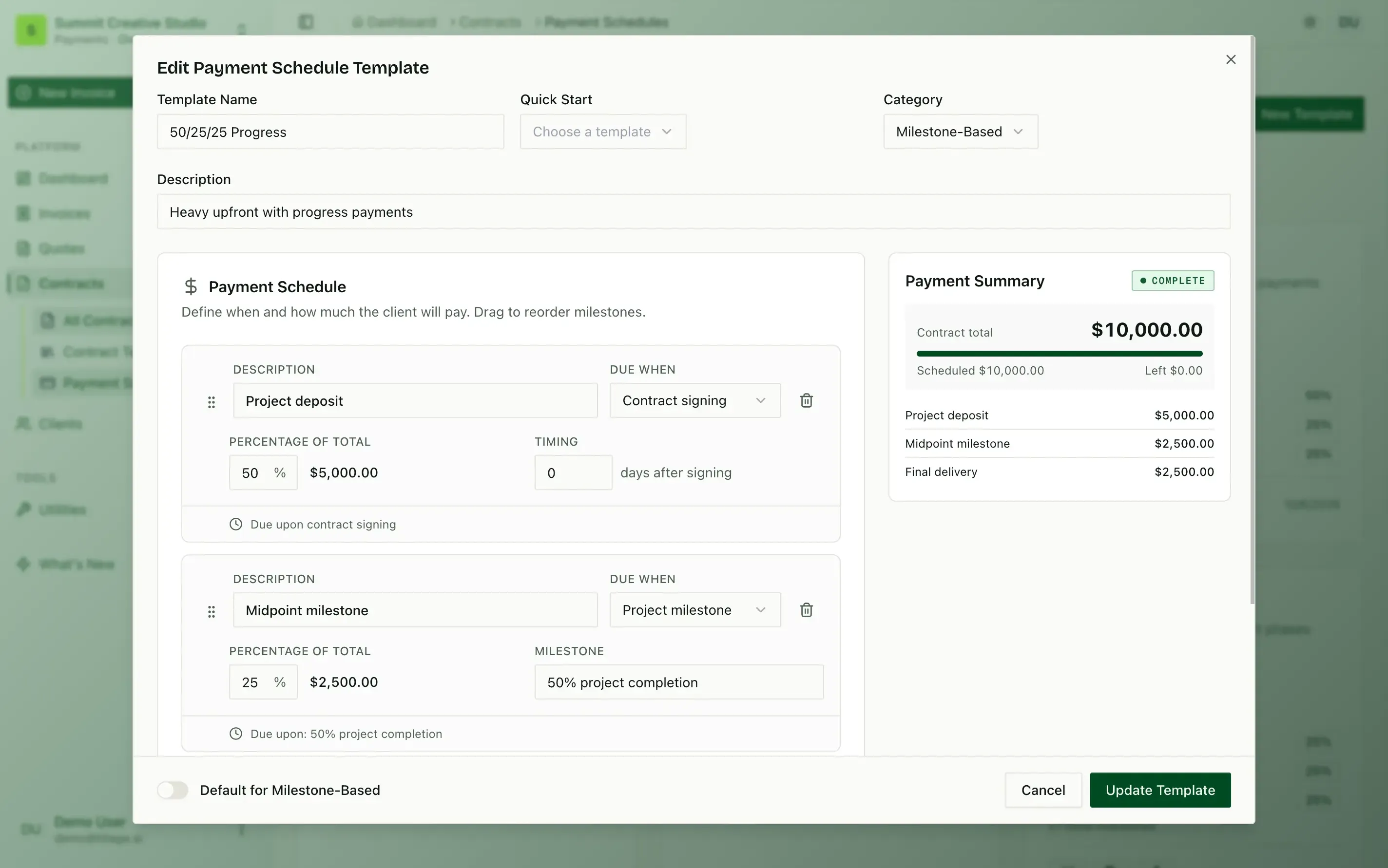Click the Midpoint milestone summary row
Image resolution: width=1388 pixels, height=868 pixels.
click(x=1060, y=444)
